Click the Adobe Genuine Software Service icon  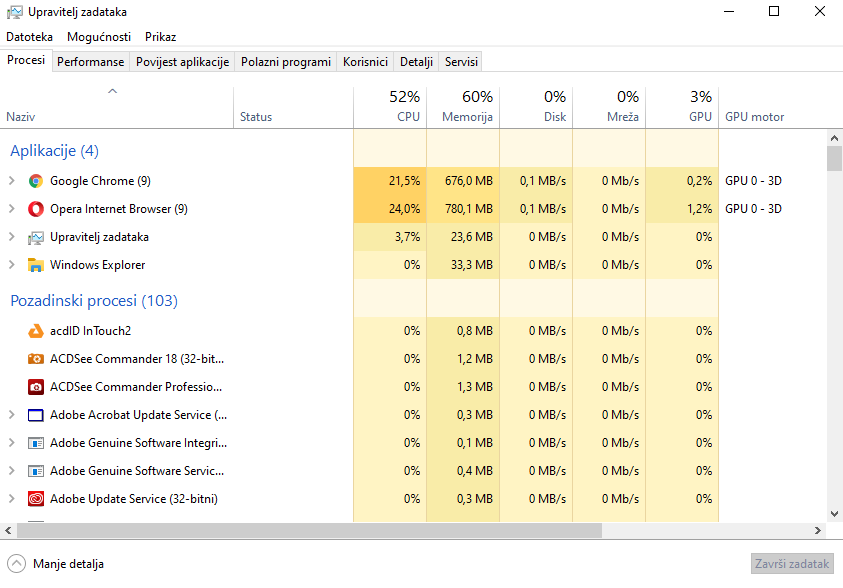pyautogui.click(x=35, y=471)
